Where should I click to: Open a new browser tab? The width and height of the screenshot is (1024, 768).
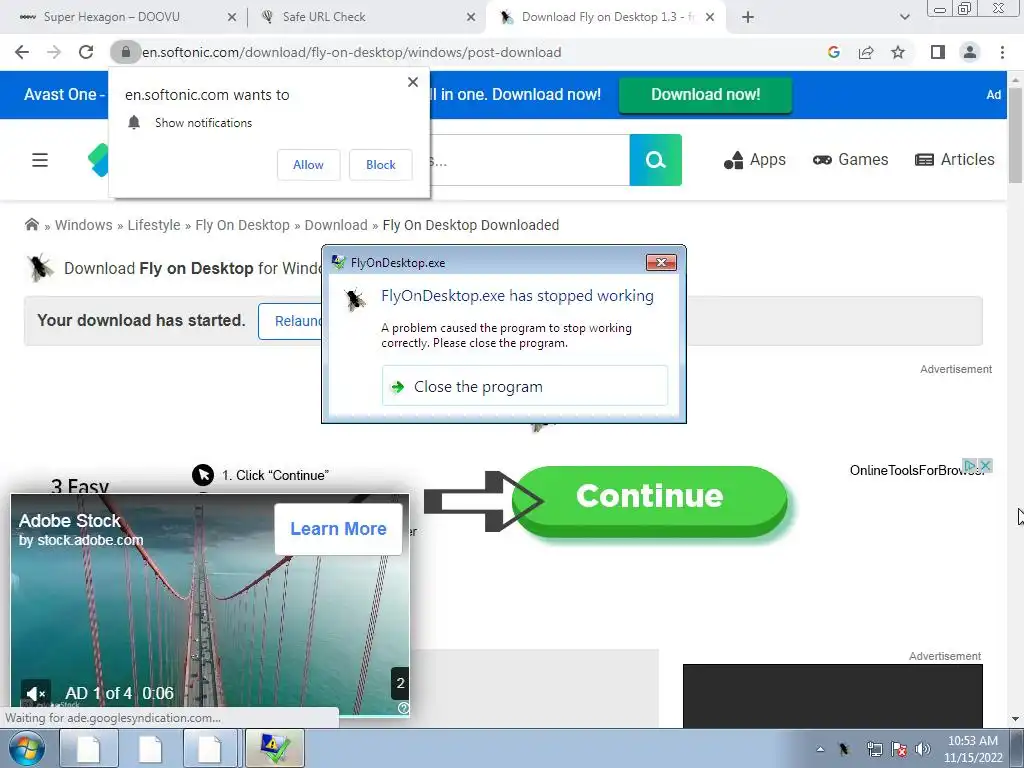748,18
